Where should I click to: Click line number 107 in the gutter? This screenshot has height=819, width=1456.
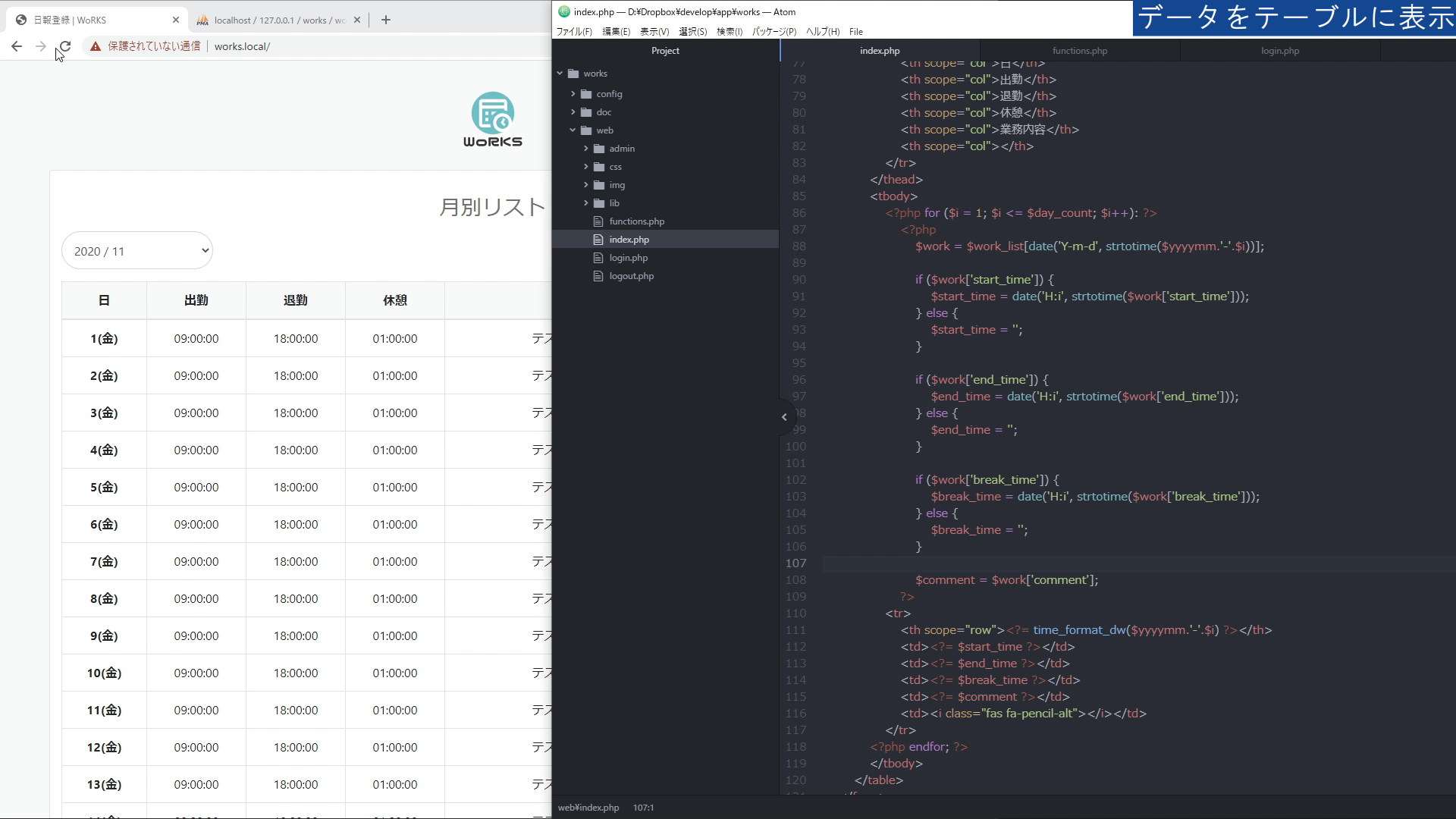795,563
